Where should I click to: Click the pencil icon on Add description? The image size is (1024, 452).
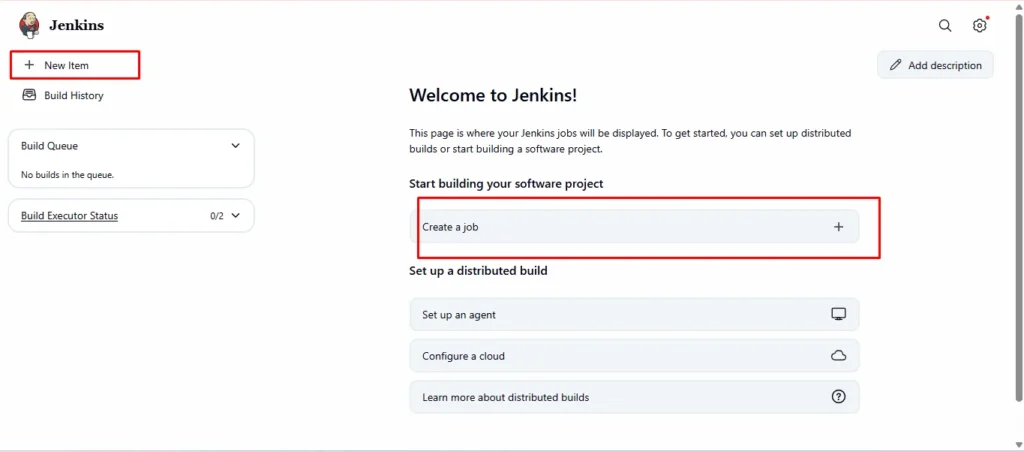896,65
